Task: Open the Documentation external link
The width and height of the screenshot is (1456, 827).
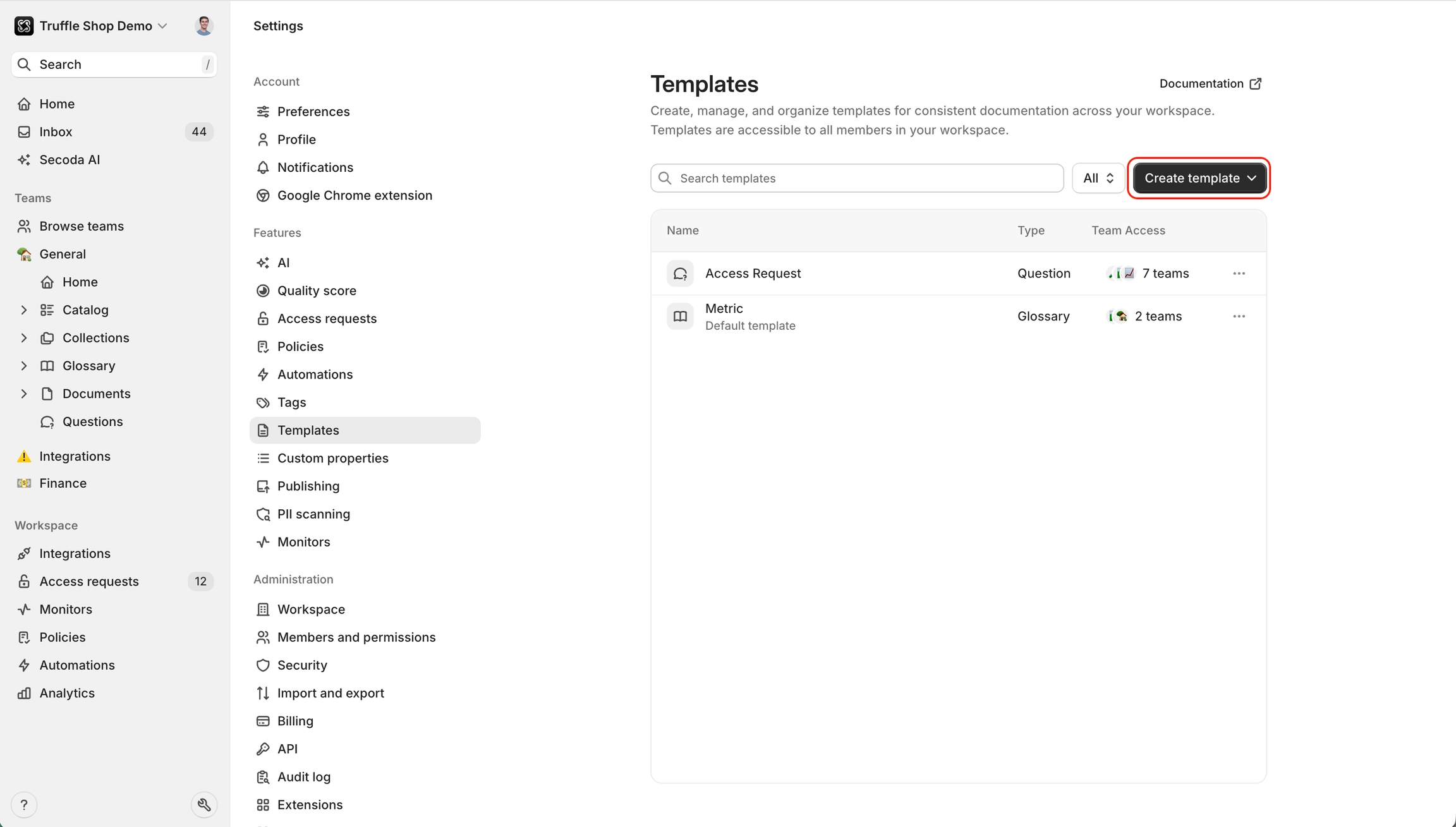Action: [1210, 83]
